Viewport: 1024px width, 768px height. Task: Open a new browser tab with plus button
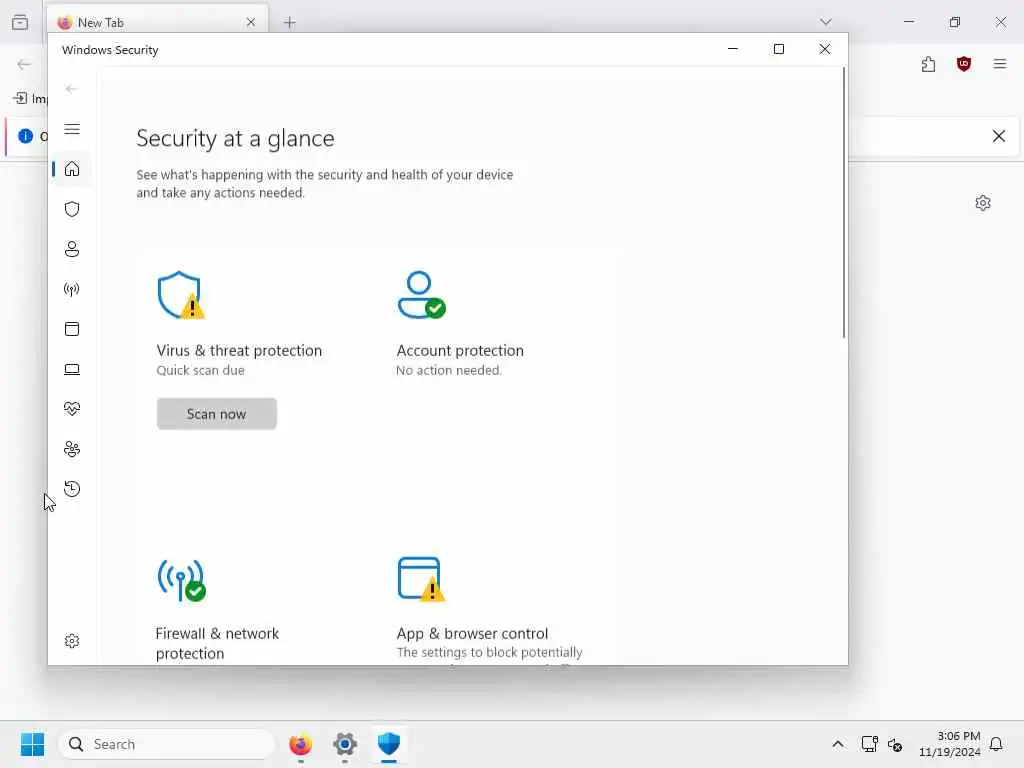pyautogui.click(x=290, y=23)
